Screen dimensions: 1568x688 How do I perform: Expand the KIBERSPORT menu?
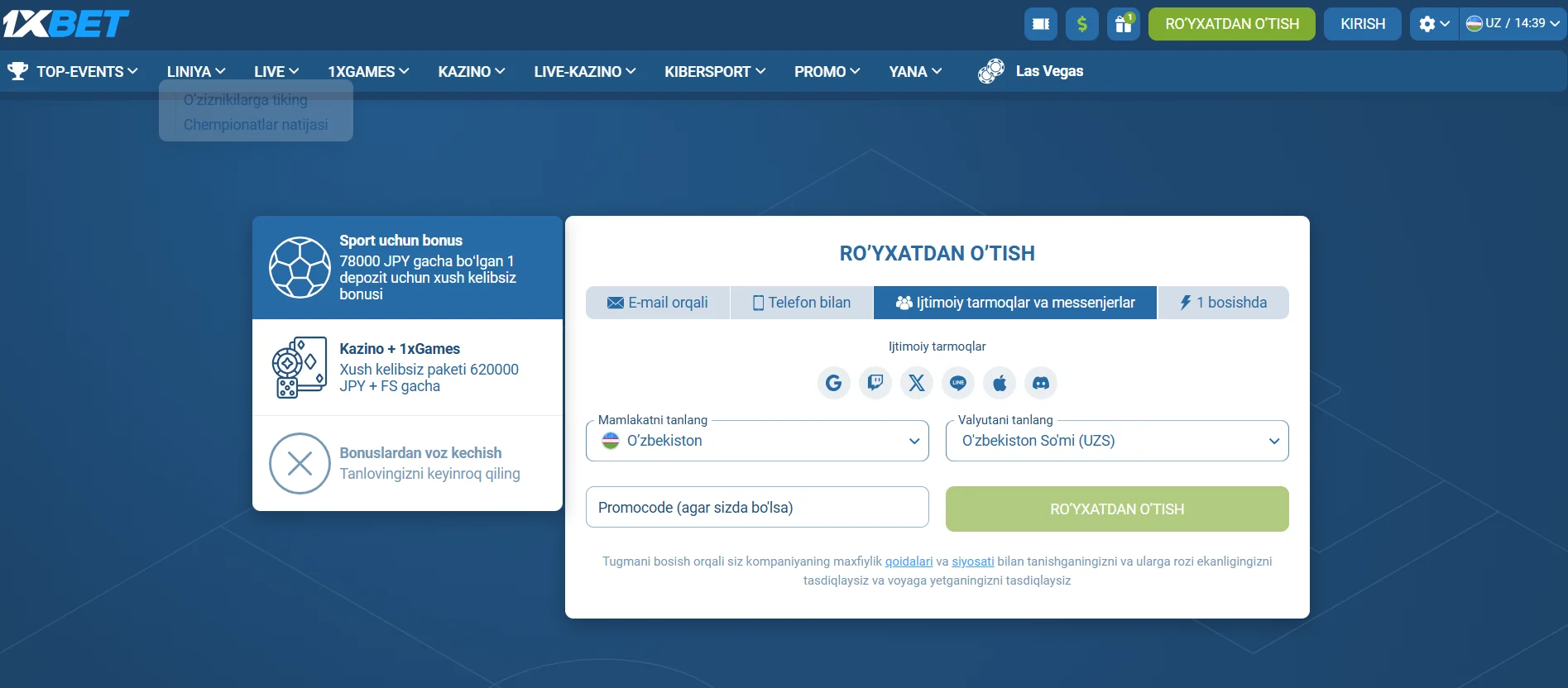tap(715, 72)
